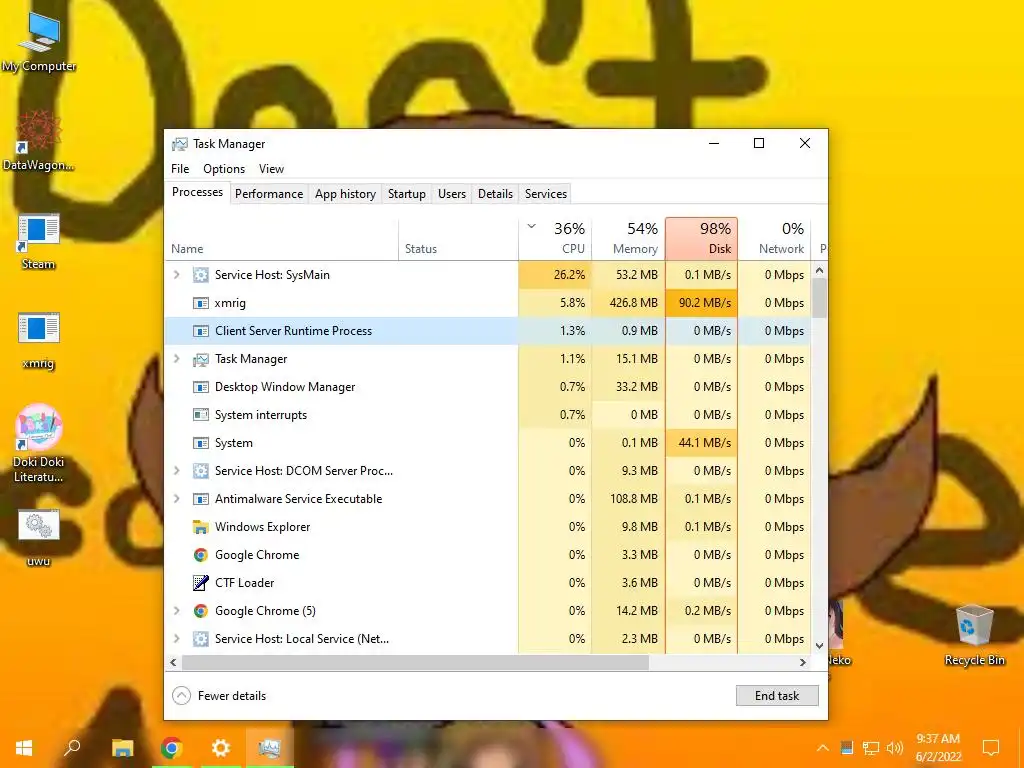Collapse view with Fewer details
Screen dimensions: 1024x768
[x=219, y=696]
